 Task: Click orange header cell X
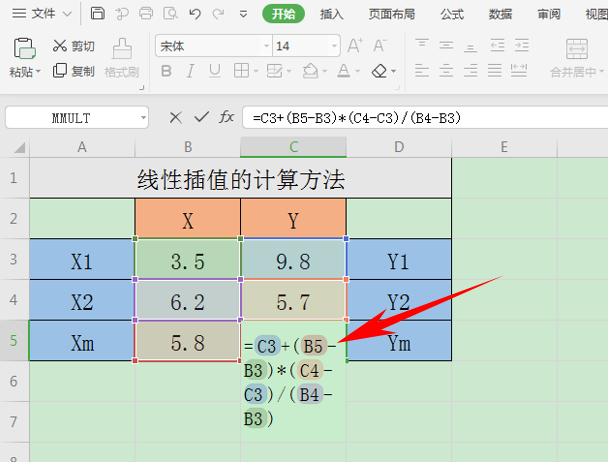[x=188, y=219]
